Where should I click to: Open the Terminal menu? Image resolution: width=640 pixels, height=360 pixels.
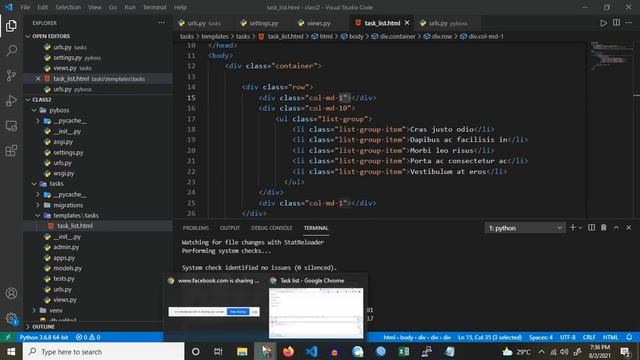tap(155, 7)
